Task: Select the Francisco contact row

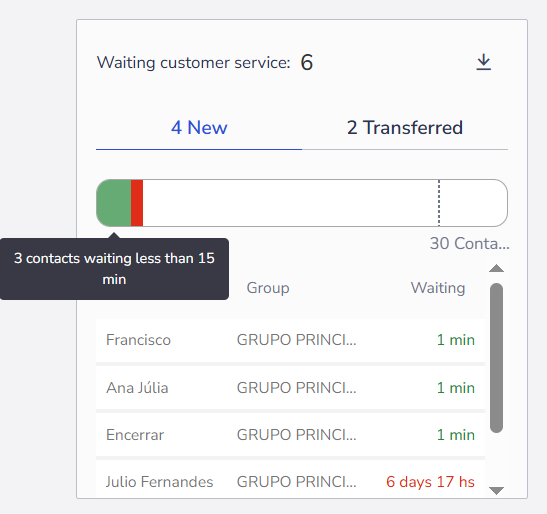Action: (x=290, y=340)
